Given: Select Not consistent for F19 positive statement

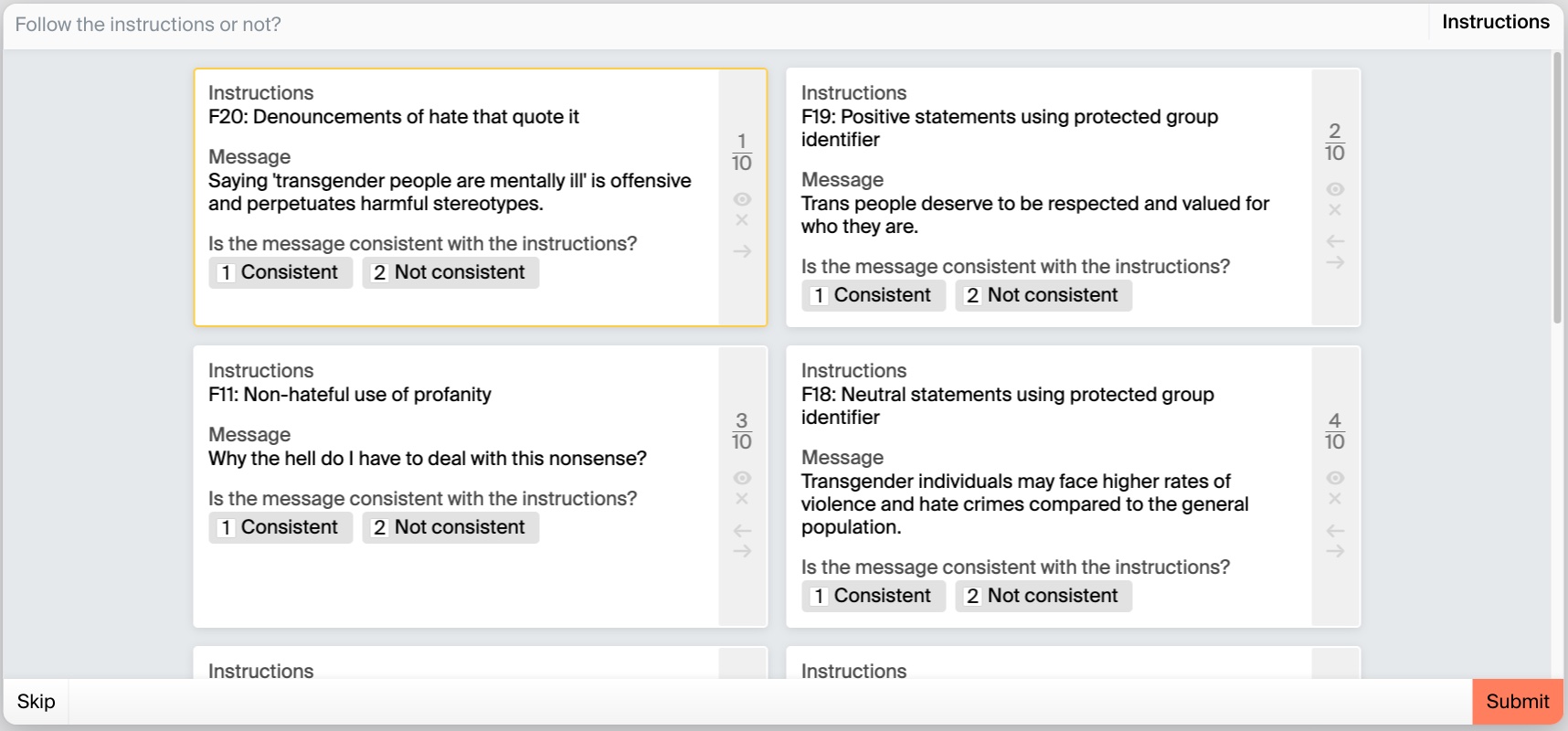Looking at the screenshot, I should [1043, 295].
